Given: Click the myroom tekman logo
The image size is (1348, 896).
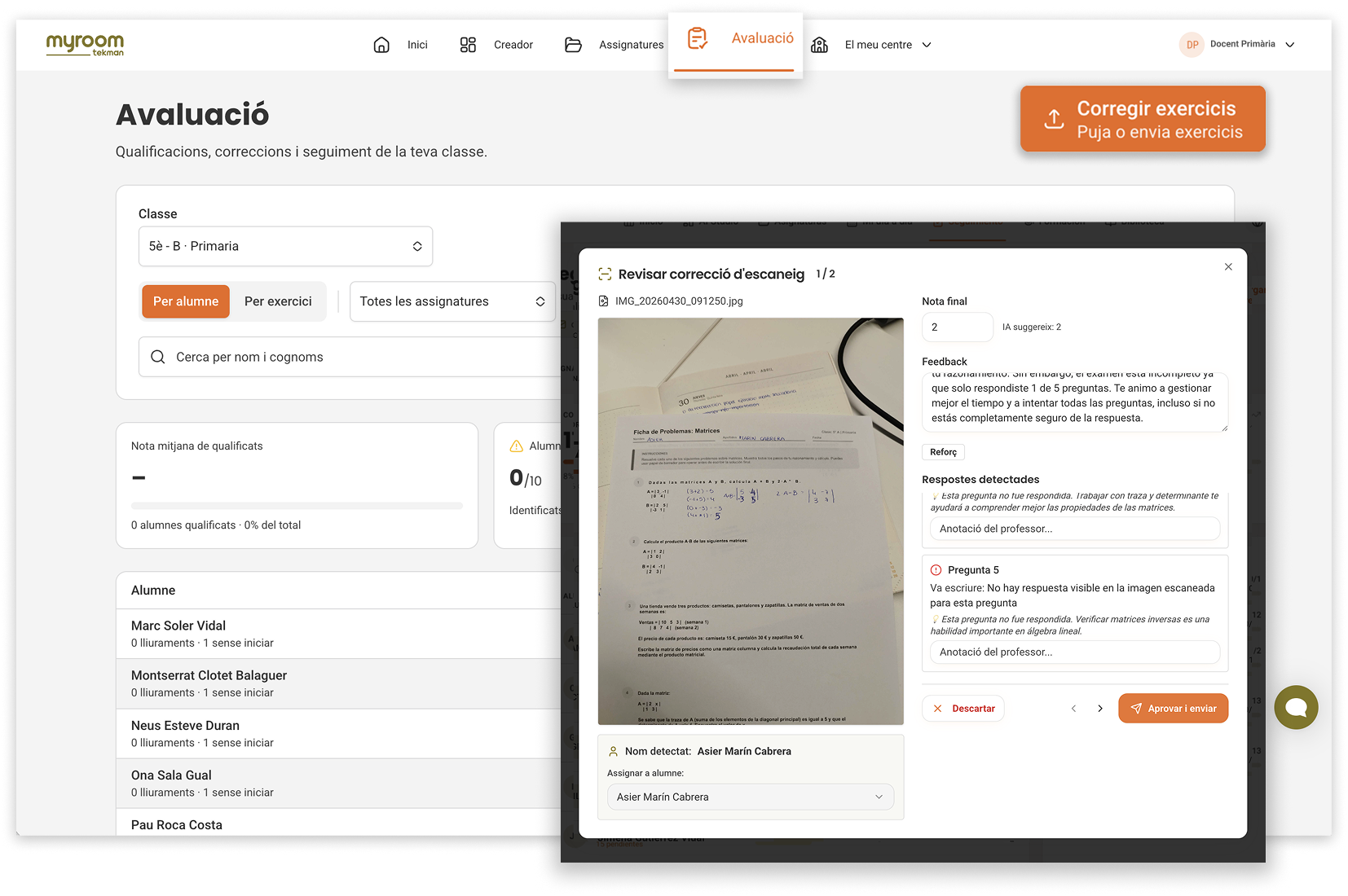Looking at the screenshot, I should (x=85, y=45).
